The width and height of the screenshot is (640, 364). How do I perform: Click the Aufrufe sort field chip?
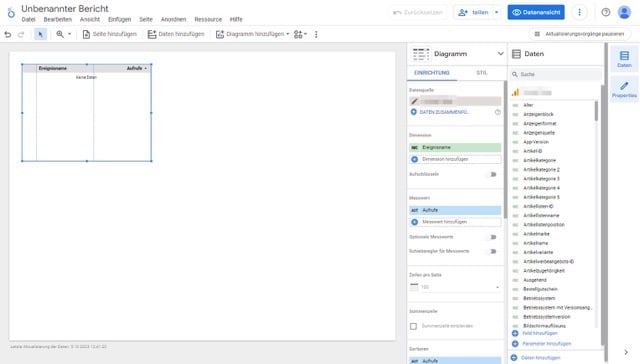tap(455, 361)
